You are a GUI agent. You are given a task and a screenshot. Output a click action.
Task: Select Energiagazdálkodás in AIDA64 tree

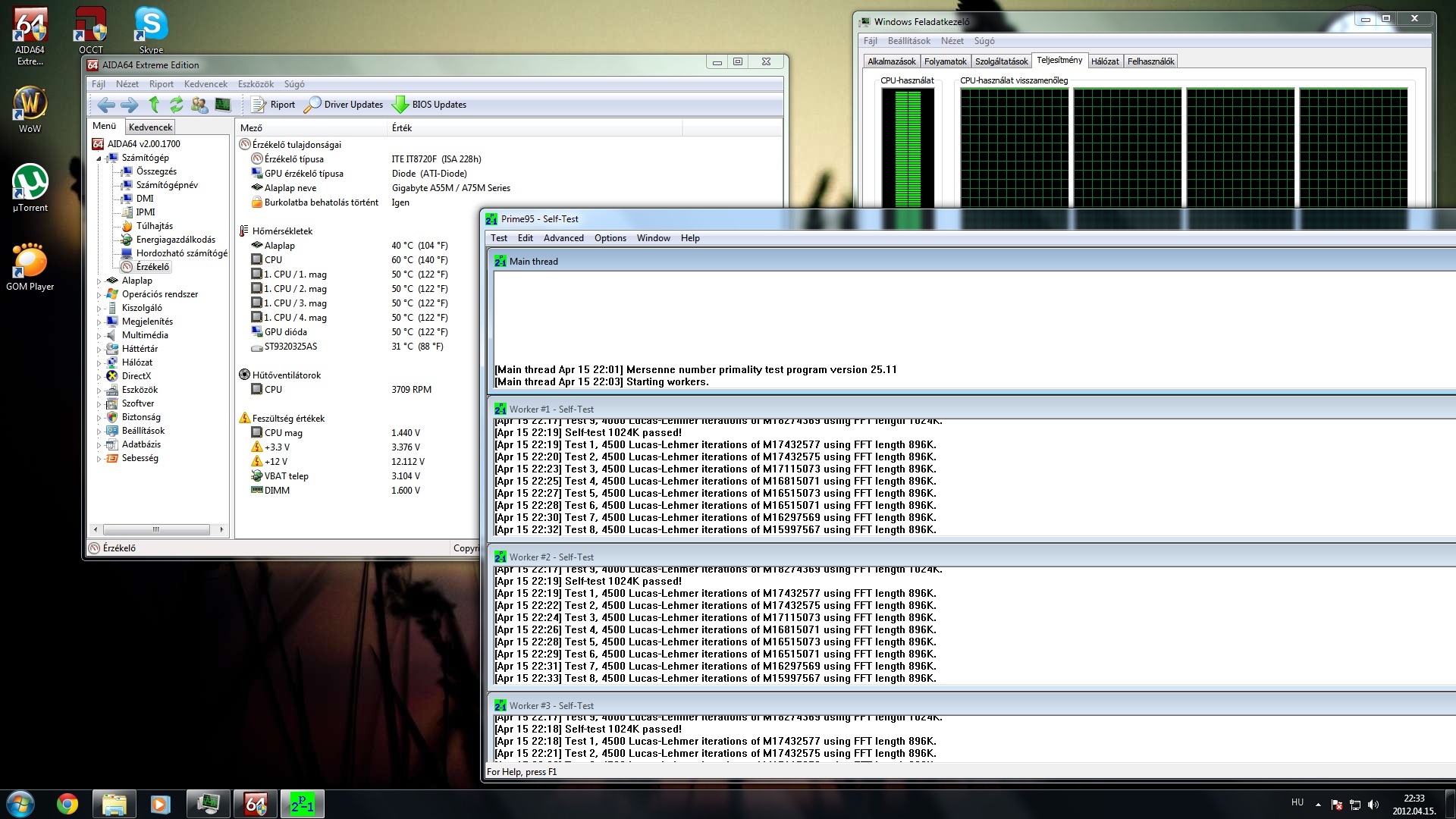(176, 240)
